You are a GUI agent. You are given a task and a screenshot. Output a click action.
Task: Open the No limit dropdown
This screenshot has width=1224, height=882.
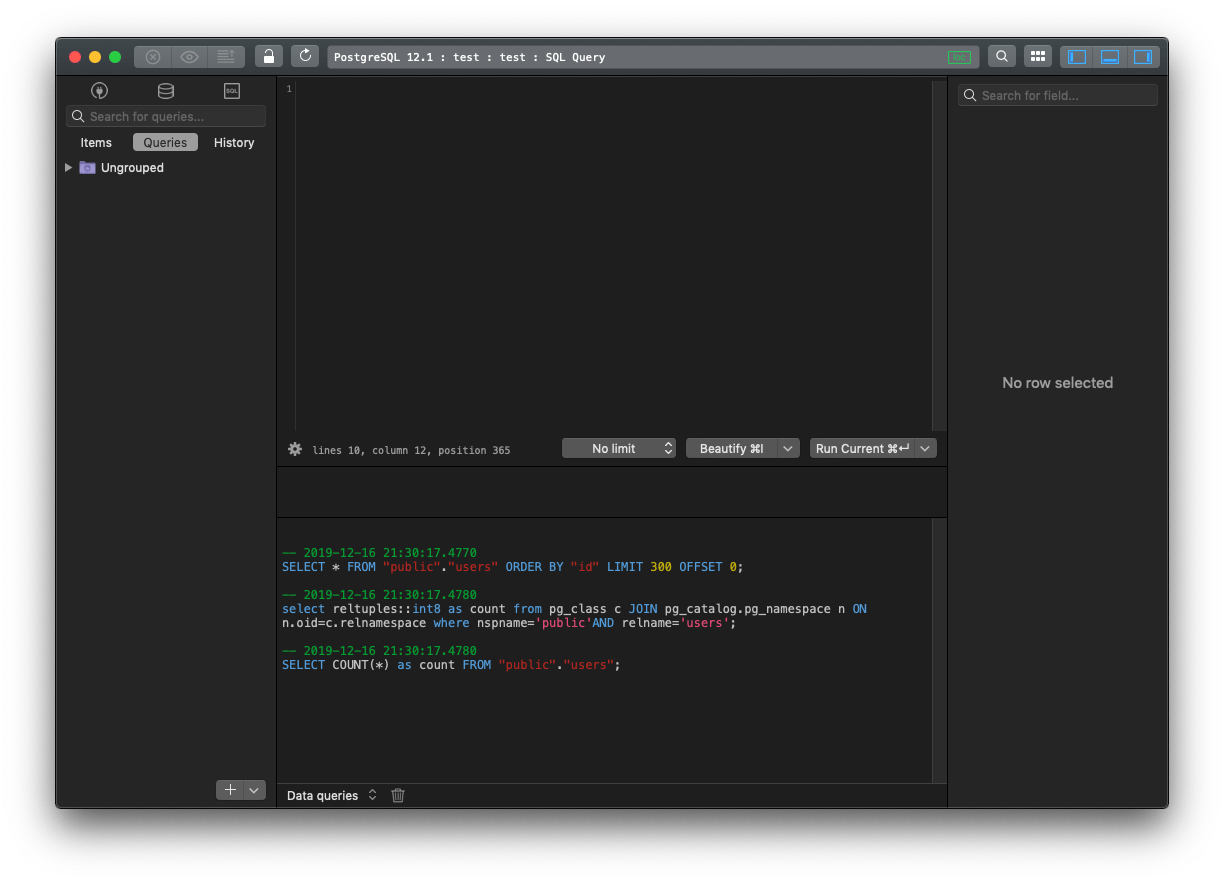[618, 449]
